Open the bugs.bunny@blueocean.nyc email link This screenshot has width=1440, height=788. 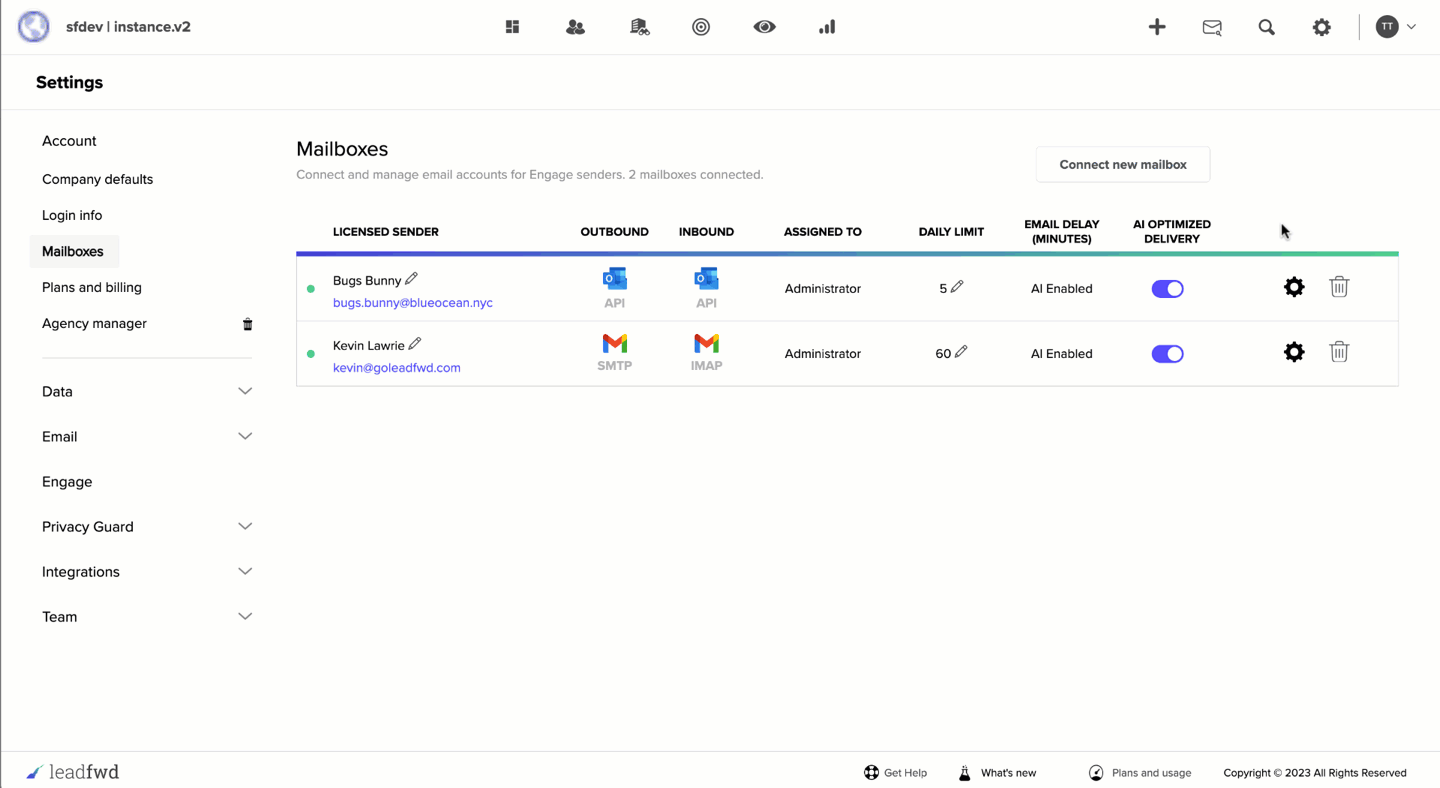click(412, 302)
